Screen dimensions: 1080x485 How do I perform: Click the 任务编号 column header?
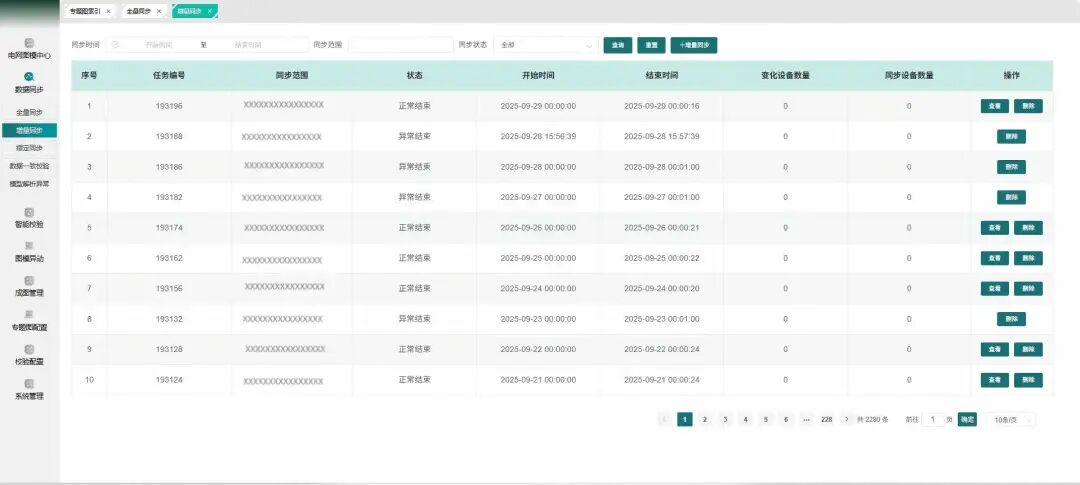(x=169, y=76)
